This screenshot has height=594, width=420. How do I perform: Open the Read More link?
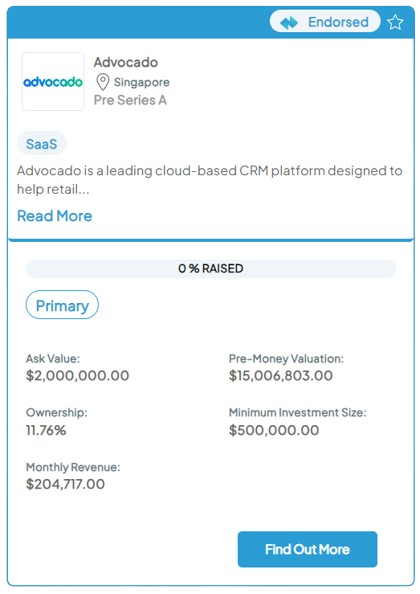pos(55,216)
